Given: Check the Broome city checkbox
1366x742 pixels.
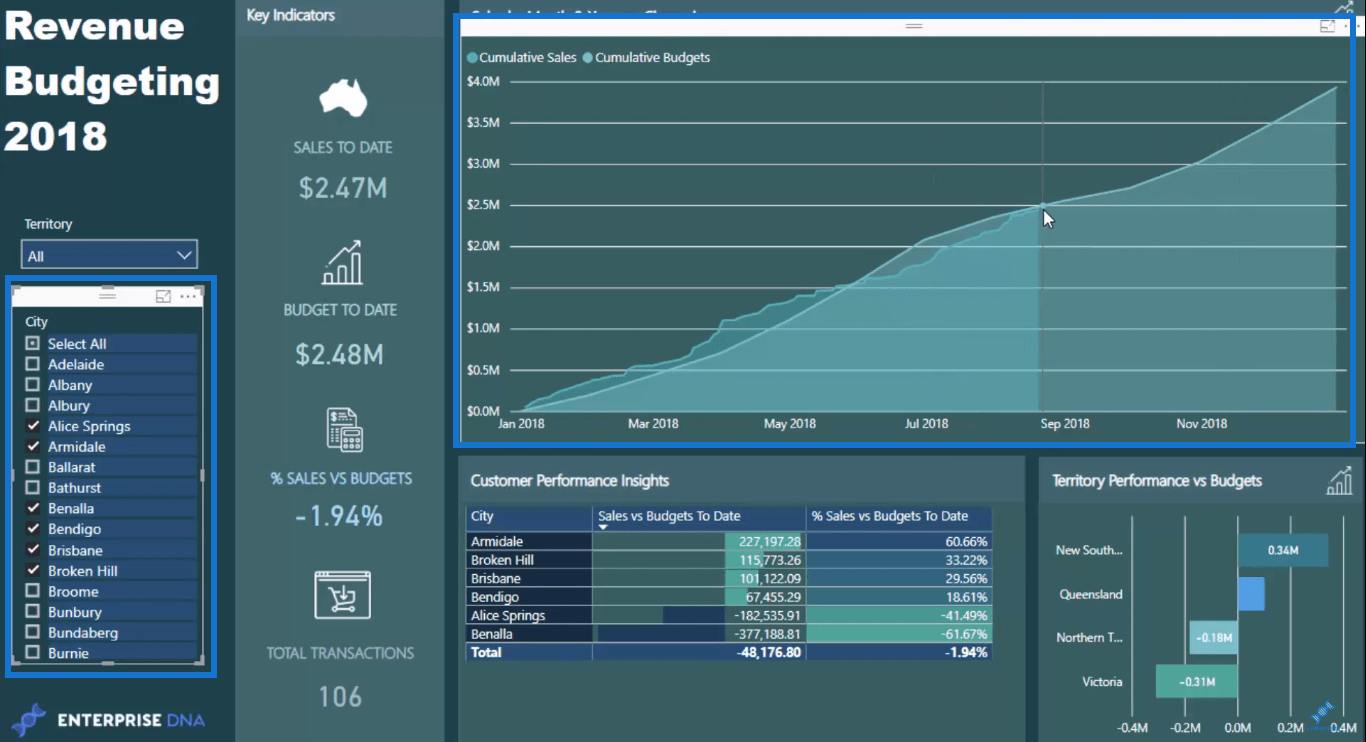Looking at the screenshot, I should point(33,591).
